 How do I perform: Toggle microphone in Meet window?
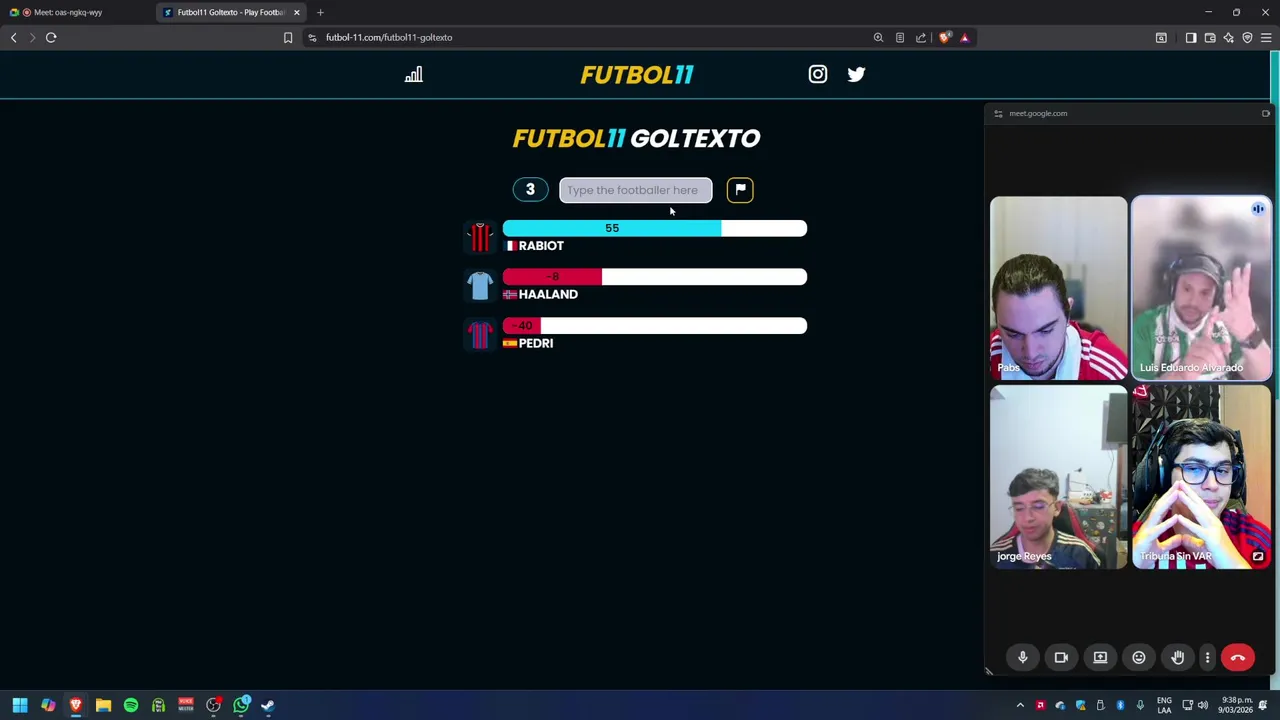pyautogui.click(x=1022, y=657)
